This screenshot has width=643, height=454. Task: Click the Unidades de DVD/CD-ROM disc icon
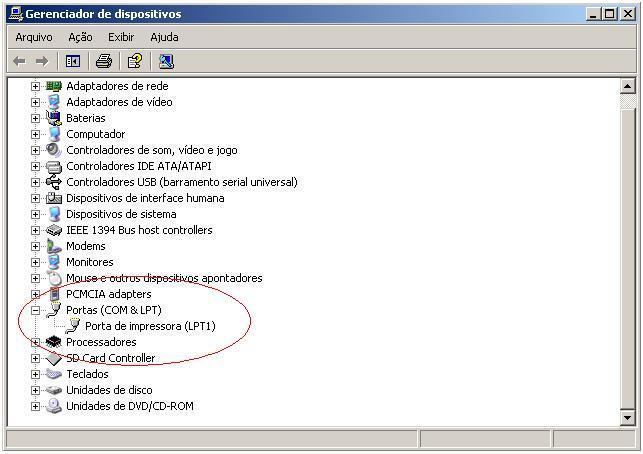pos(54,406)
